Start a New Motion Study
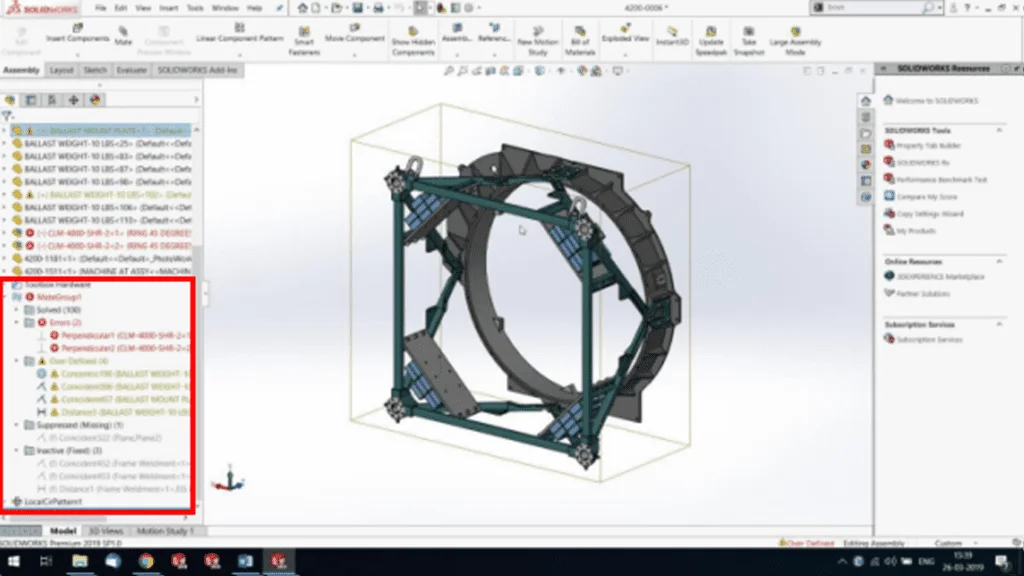The width and height of the screenshot is (1024, 576). (537, 40)
